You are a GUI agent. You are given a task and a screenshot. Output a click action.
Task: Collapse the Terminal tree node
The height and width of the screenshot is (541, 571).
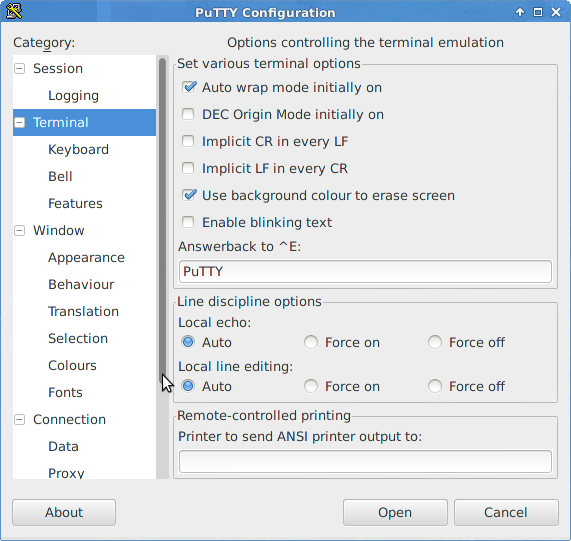coord(20,122)
